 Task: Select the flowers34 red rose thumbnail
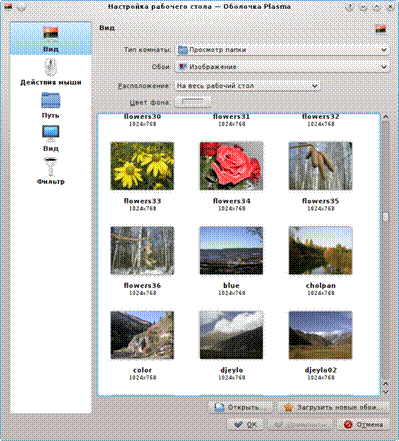pos(231,166)
